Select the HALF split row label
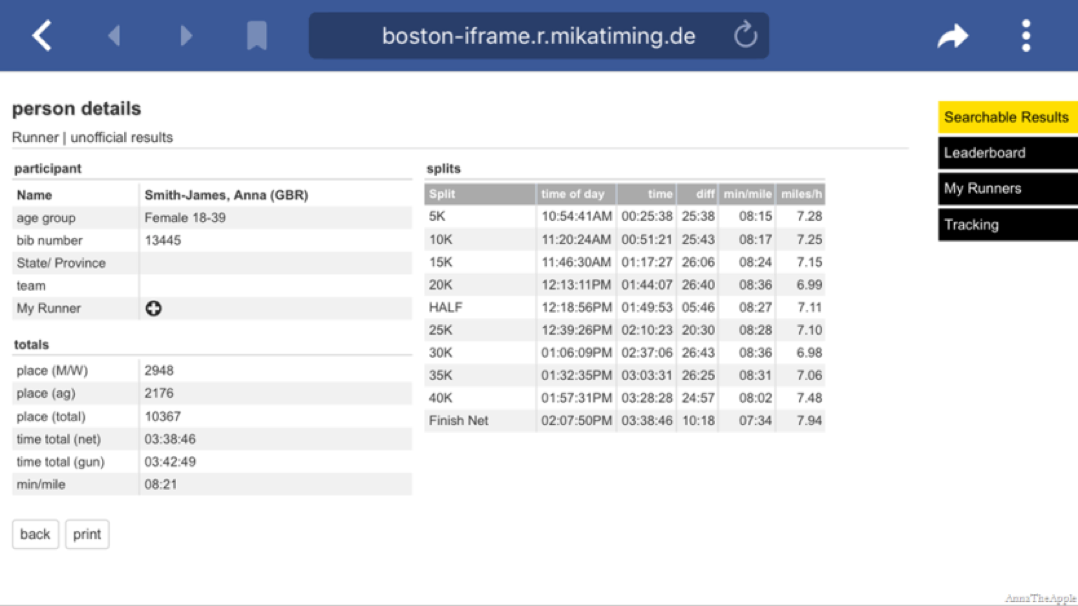Screen dimensions: 1078x606 pos(446,307)
